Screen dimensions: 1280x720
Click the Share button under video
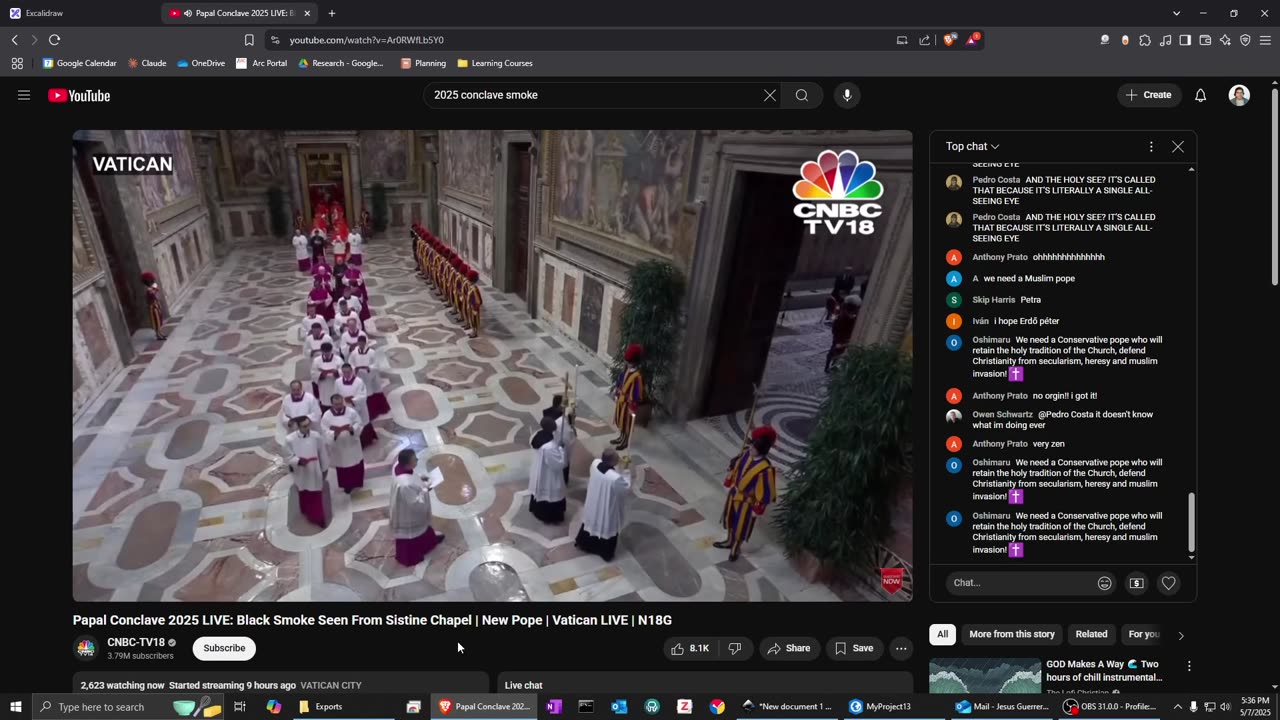click(789, 648)
